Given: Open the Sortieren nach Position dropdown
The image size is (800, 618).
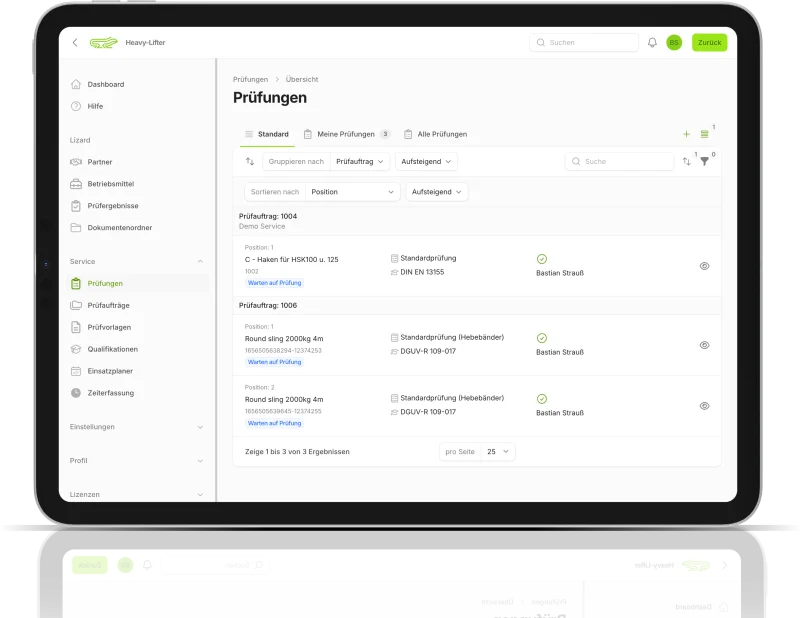Looking at the screenshot, I should (x=352, y=192).
